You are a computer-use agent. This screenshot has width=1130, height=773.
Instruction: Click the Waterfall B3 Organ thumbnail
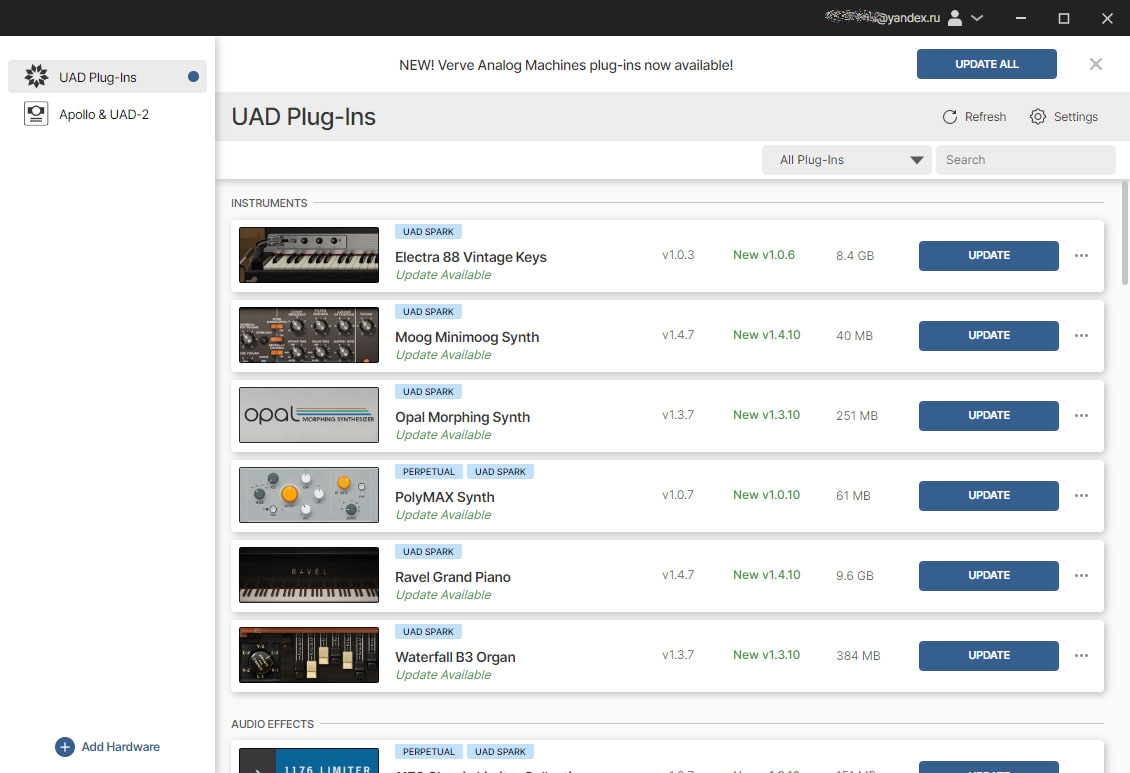pos(308,655)
